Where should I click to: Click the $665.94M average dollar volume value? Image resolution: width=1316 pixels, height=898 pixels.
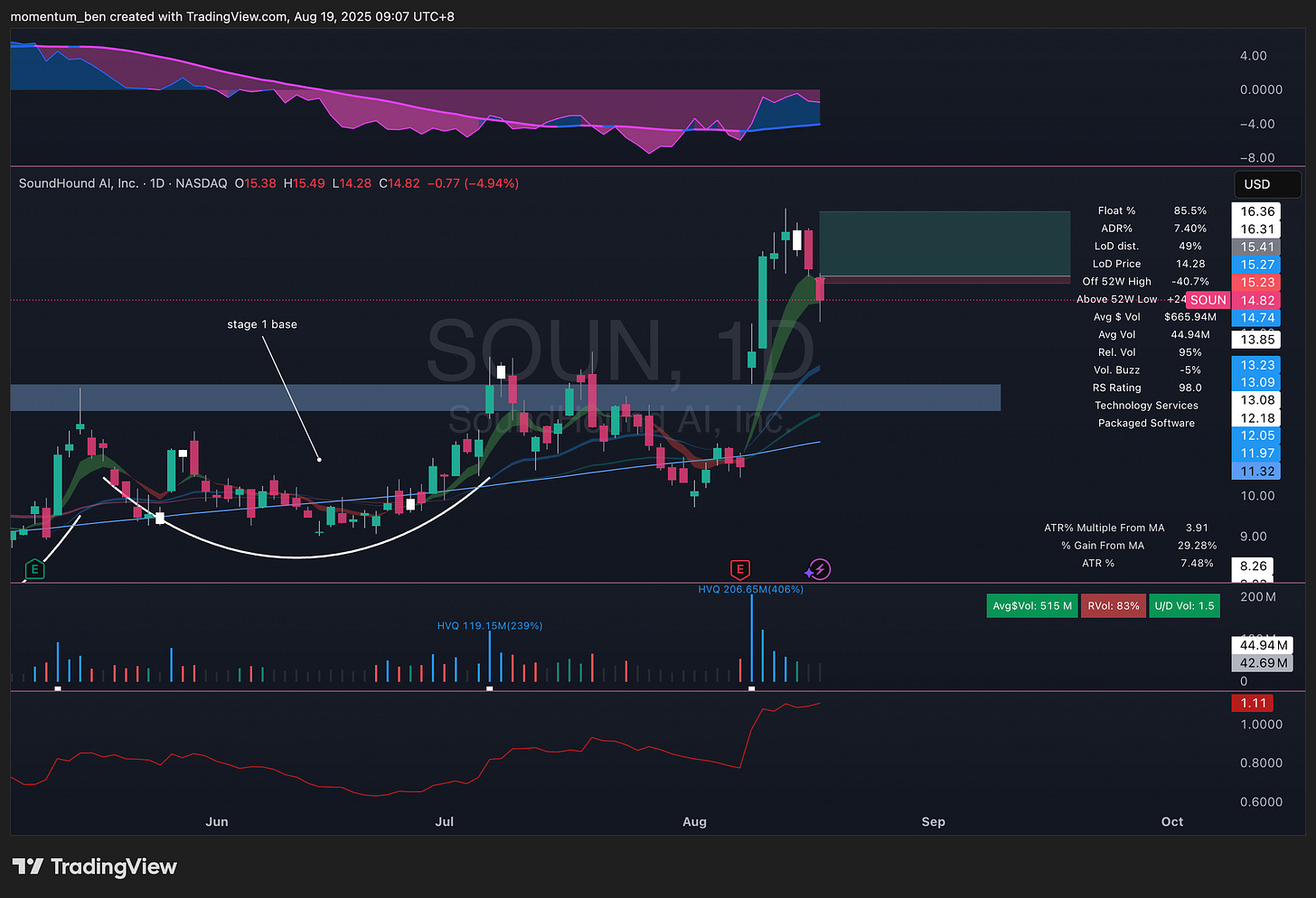click(x=1189, y=317)
